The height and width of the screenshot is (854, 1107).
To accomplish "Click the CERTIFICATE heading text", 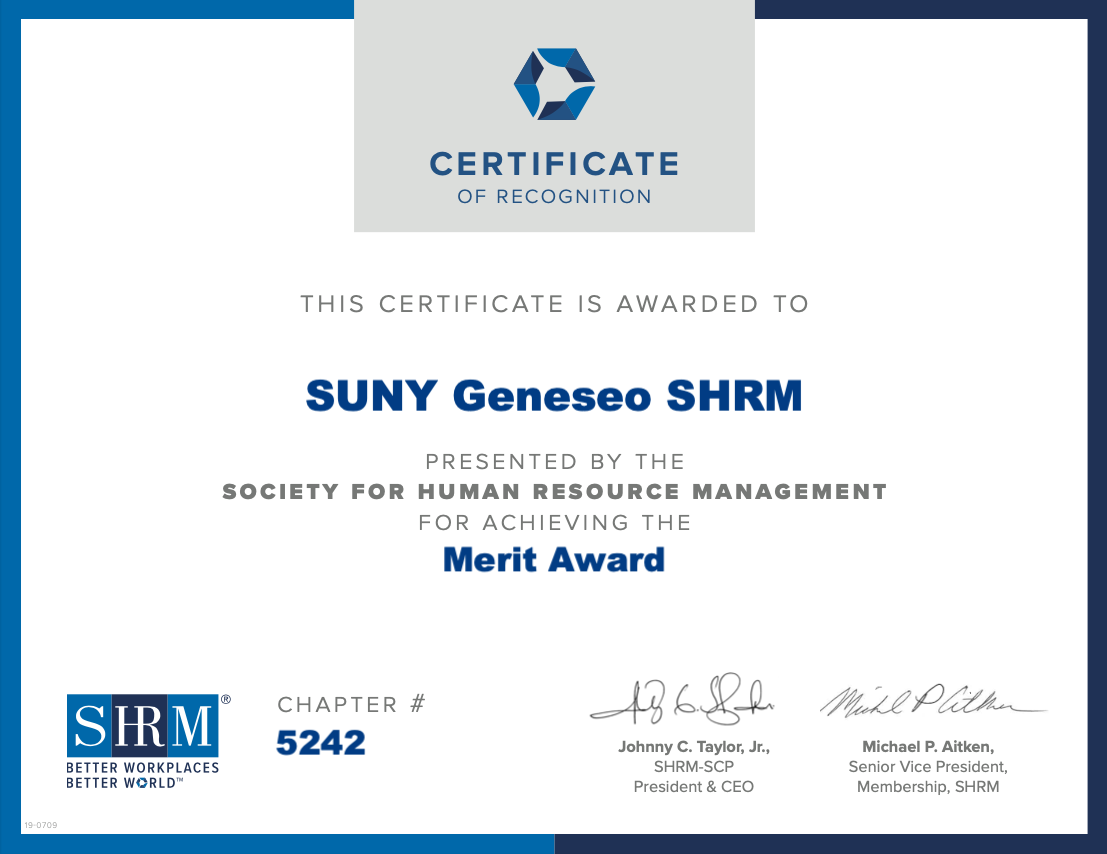I will point(554,164).
